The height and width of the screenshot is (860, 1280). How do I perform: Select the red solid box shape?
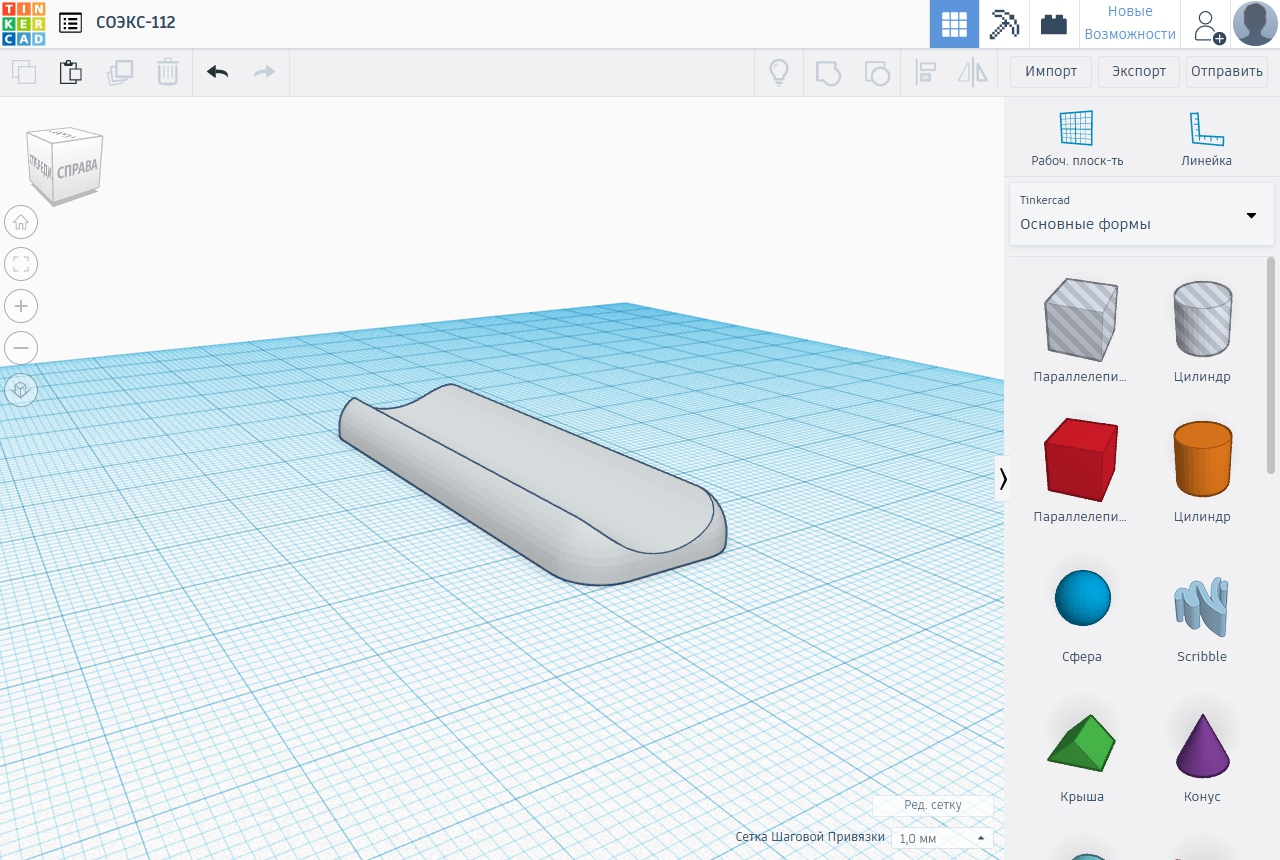pyautogui.click(x=1079, y=460)
